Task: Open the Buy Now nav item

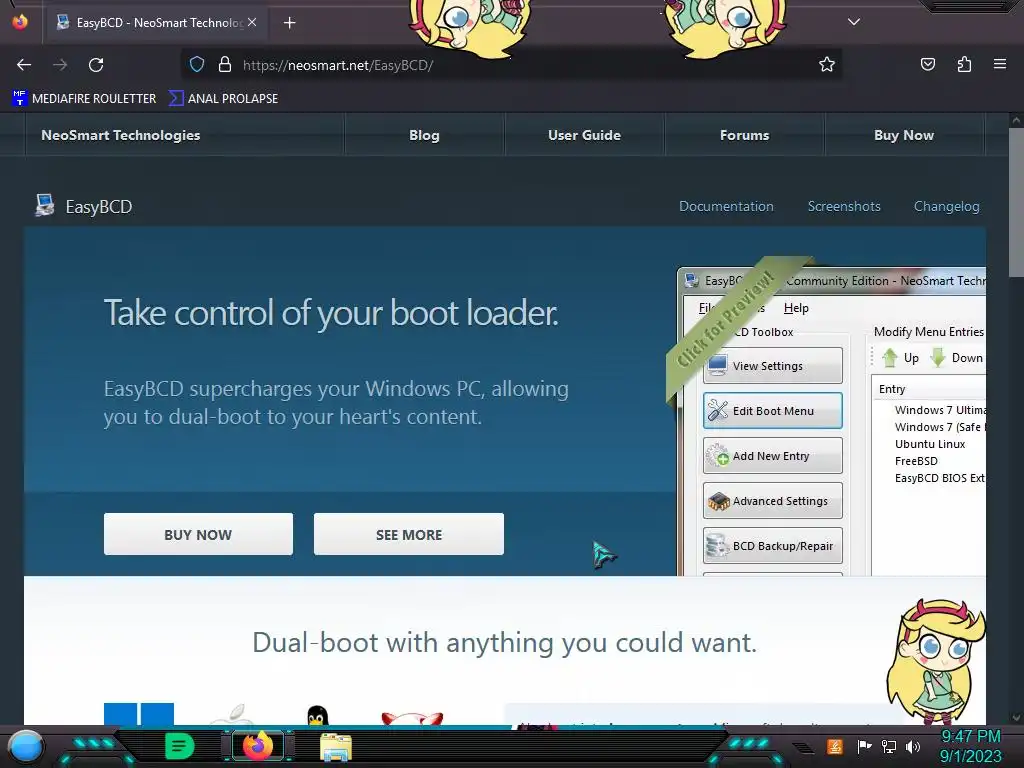Action: tap(904, 135)
